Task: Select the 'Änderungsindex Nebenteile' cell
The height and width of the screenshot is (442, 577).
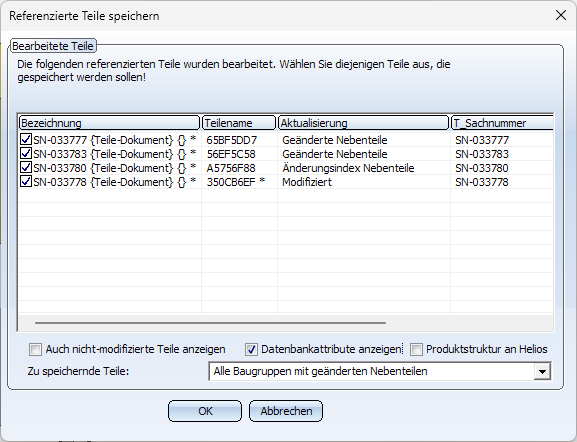Action: [348, 168]
